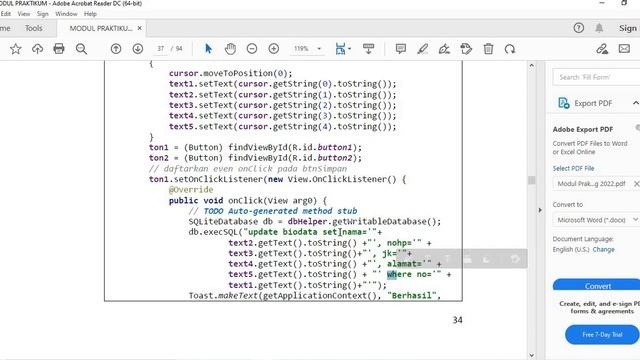Click the Search 'Fill Form' field
Viewport: 640px width, 360px height.
[x=596, y=77]
